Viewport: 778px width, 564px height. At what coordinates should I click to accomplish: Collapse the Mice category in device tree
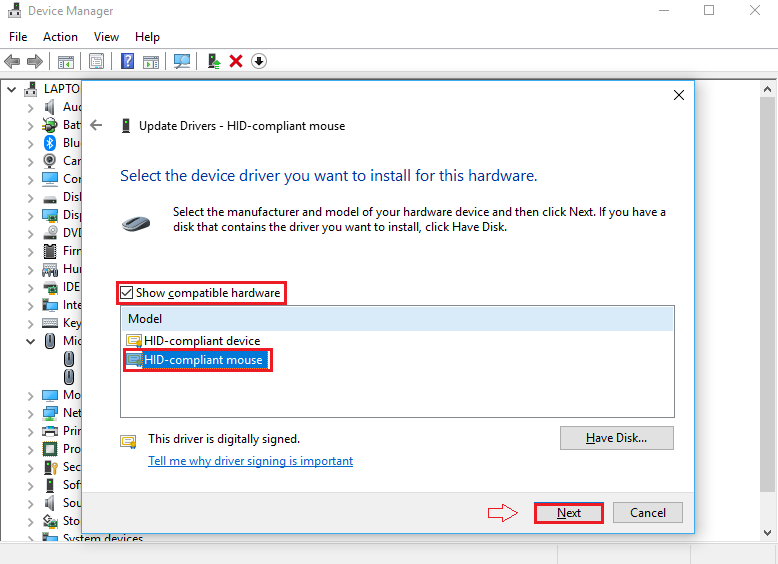(29, 341)
